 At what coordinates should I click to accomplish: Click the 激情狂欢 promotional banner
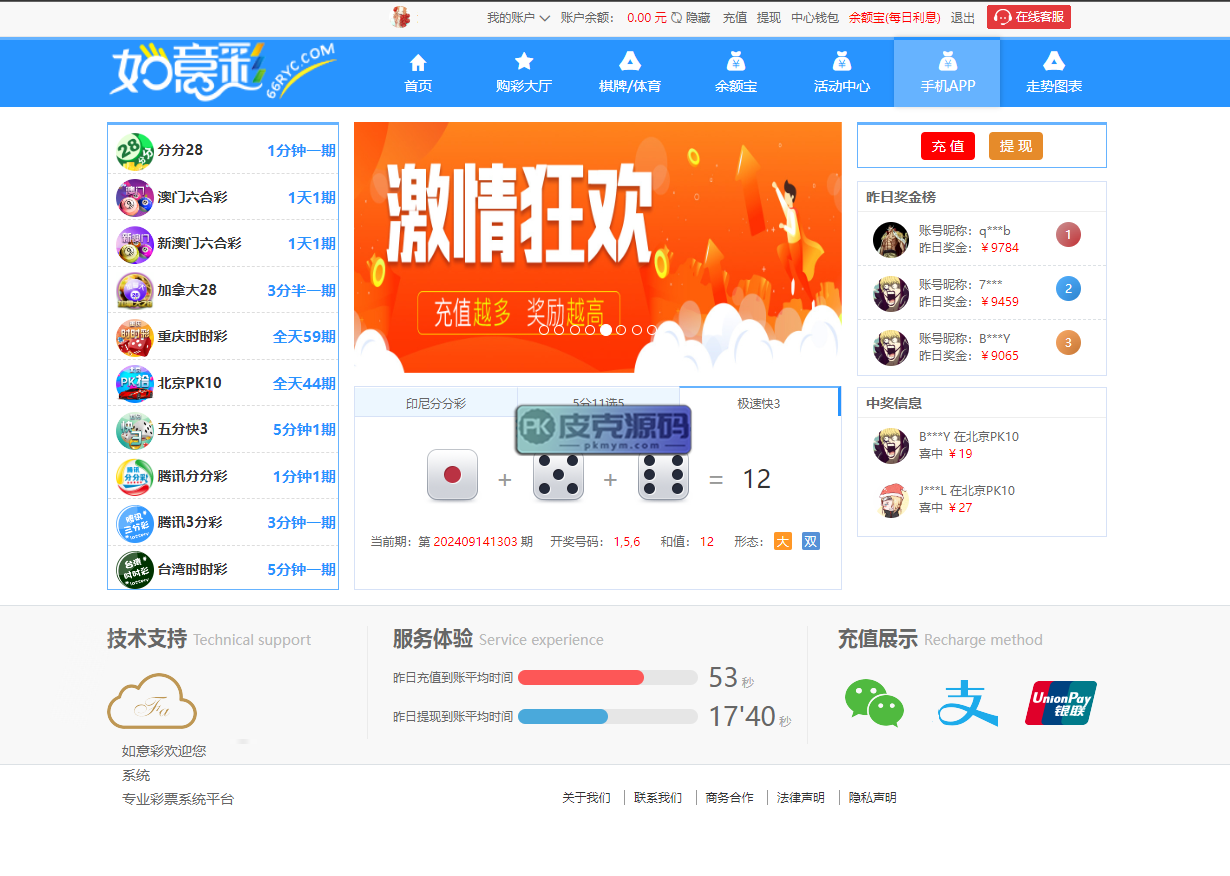597,230
